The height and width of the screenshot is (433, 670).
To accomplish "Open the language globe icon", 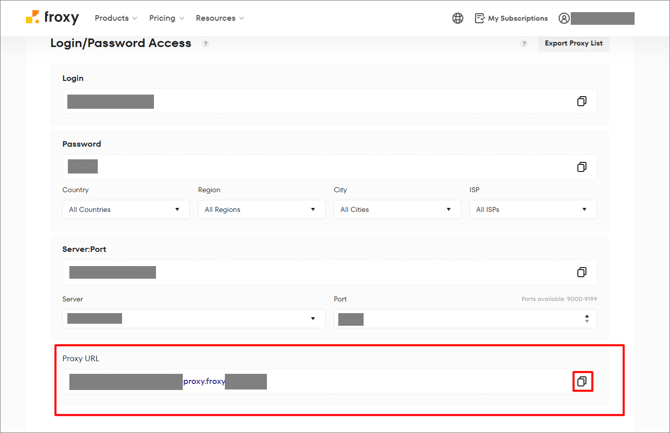I will [458, 18].
